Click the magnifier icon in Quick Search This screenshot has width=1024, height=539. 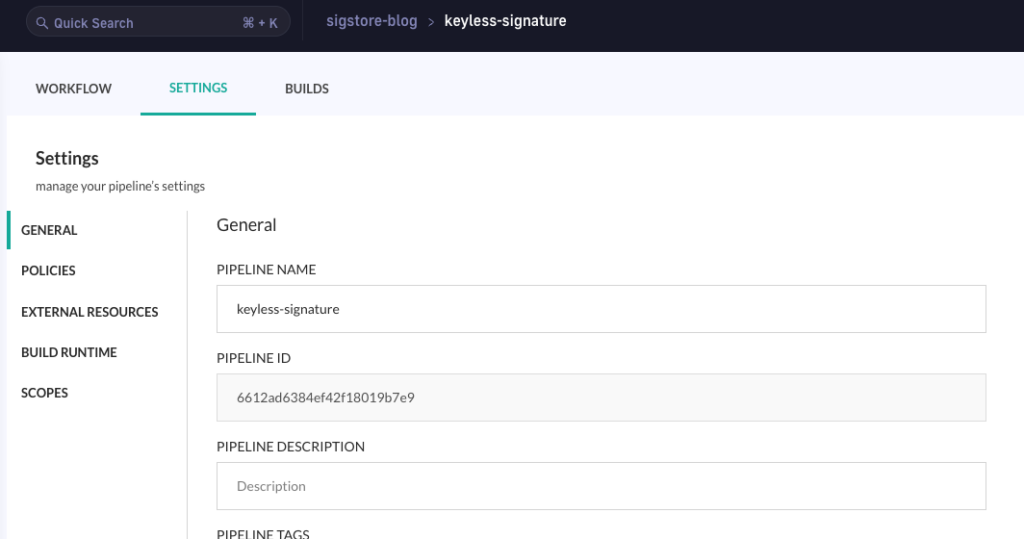pyautogui.click(x=42, y=23)
